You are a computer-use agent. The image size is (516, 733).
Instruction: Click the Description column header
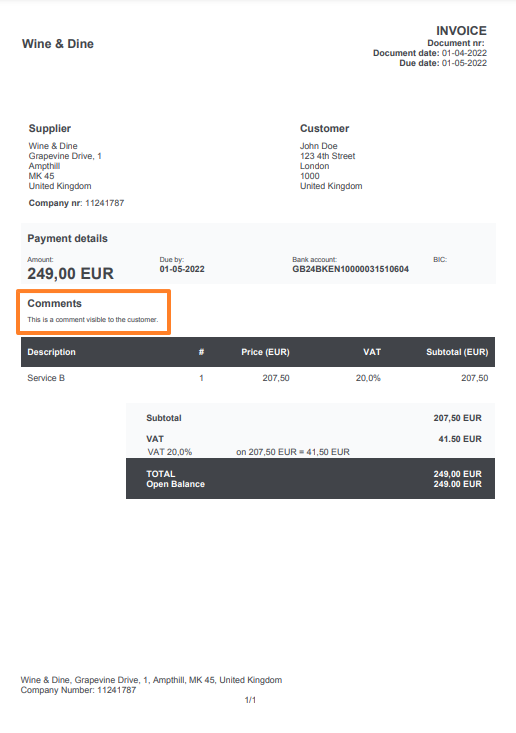pyautogui.click(x=51, y=352)
